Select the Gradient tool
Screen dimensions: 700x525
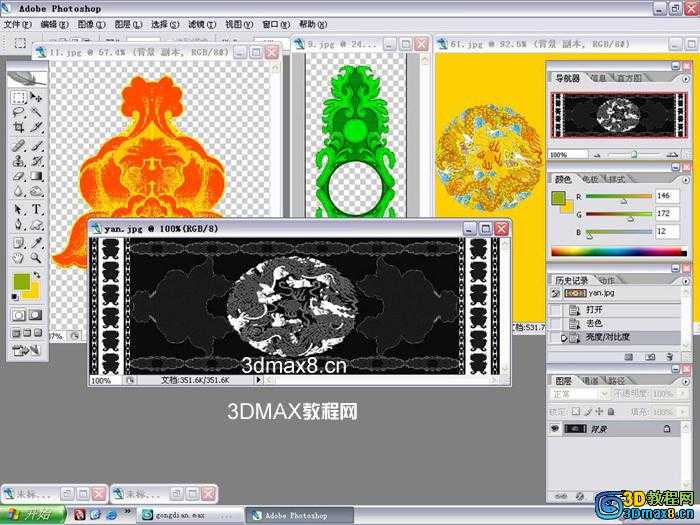click(x=36, y=176)
